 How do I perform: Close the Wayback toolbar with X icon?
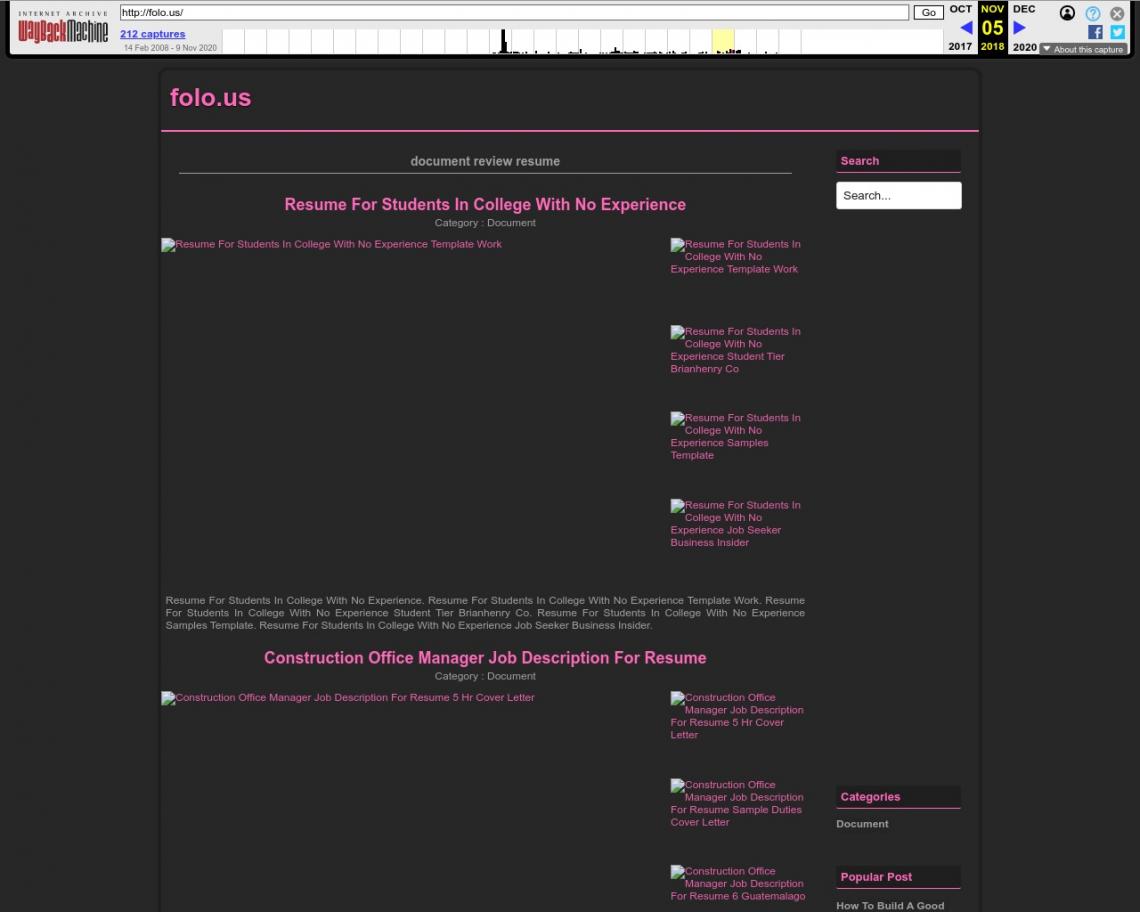click(1117, 13)
